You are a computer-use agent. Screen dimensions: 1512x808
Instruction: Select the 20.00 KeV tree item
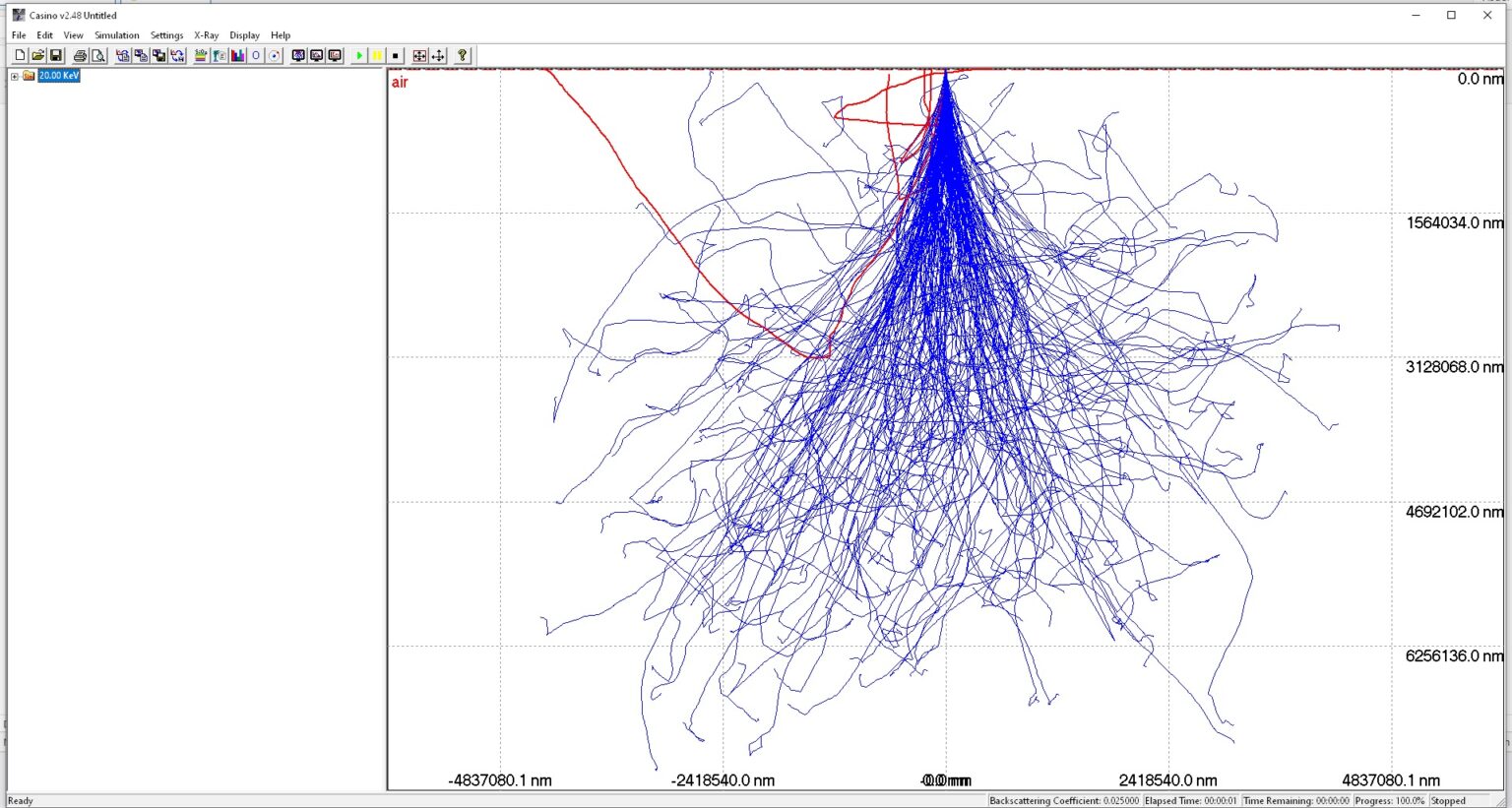pyautogui.click(x=58, y=76)
